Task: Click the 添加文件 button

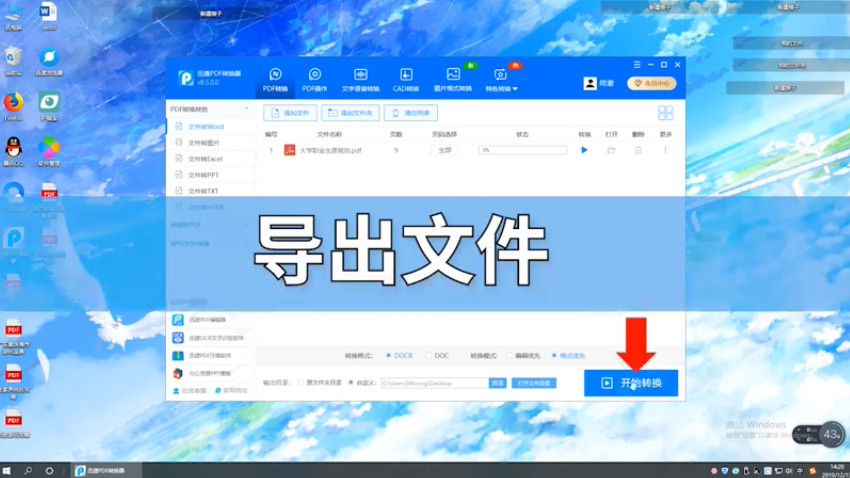Action: click(x=290, y=113)
